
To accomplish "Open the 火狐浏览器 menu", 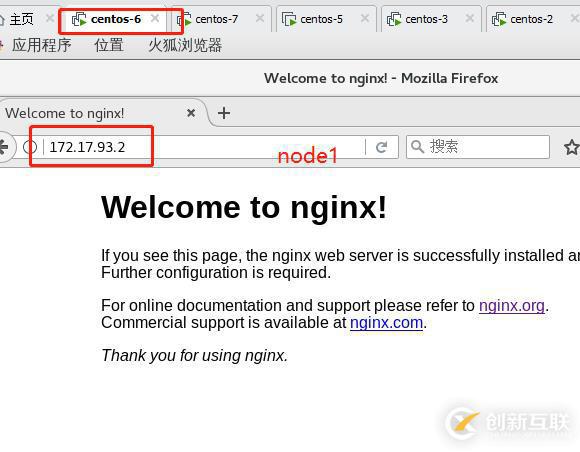I will click(185, 45).
